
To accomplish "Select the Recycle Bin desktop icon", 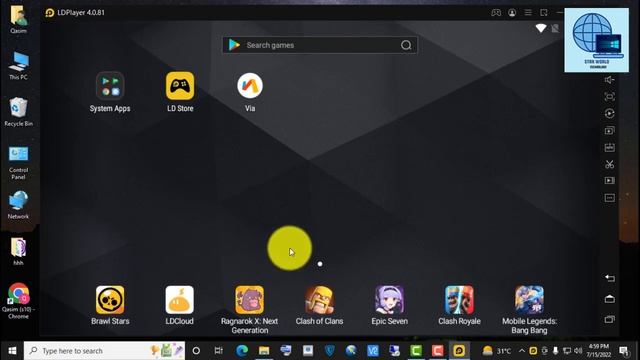I will [18, 112].
